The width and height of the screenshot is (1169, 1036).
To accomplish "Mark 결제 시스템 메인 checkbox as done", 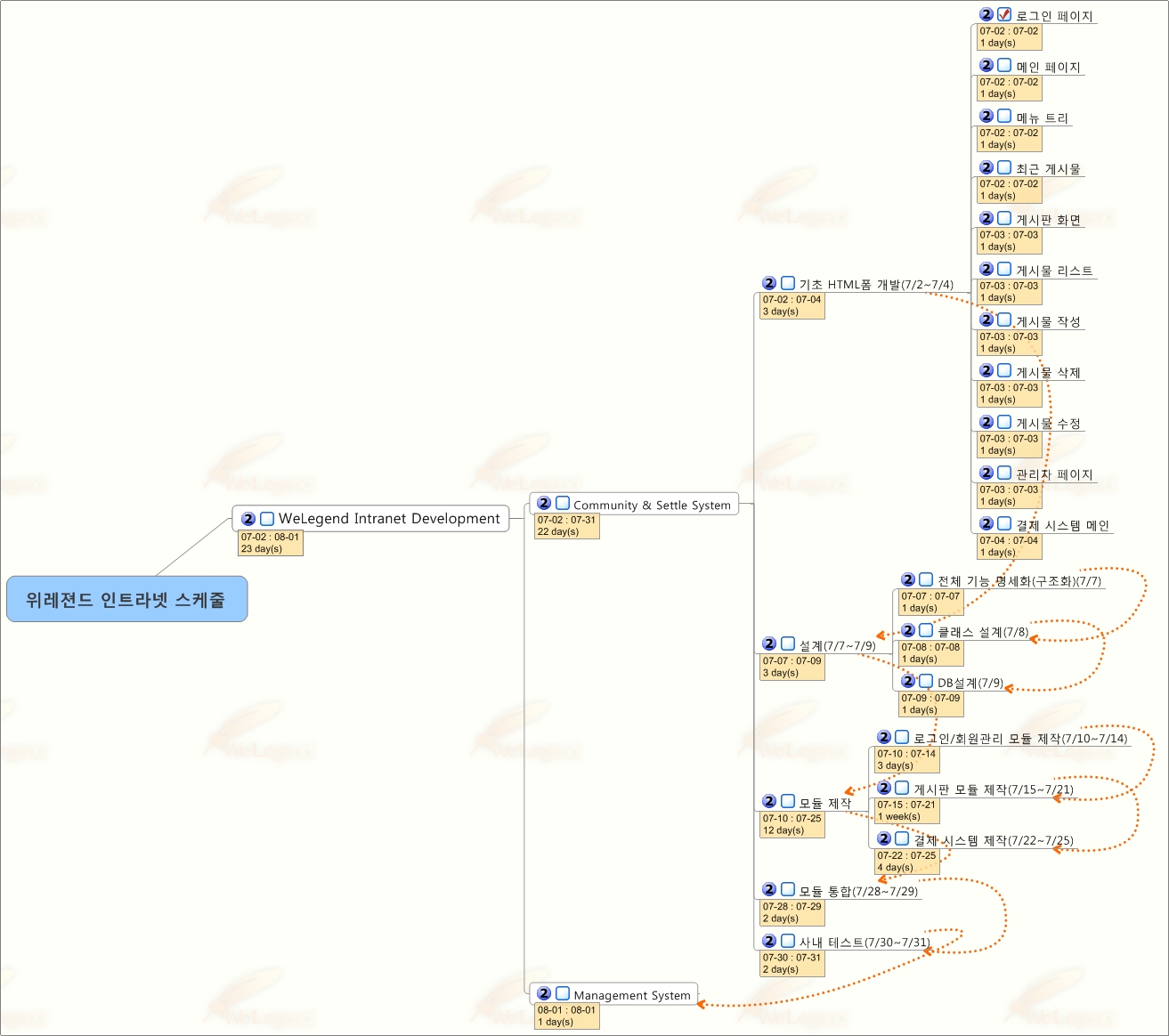I will point(1004,524).
